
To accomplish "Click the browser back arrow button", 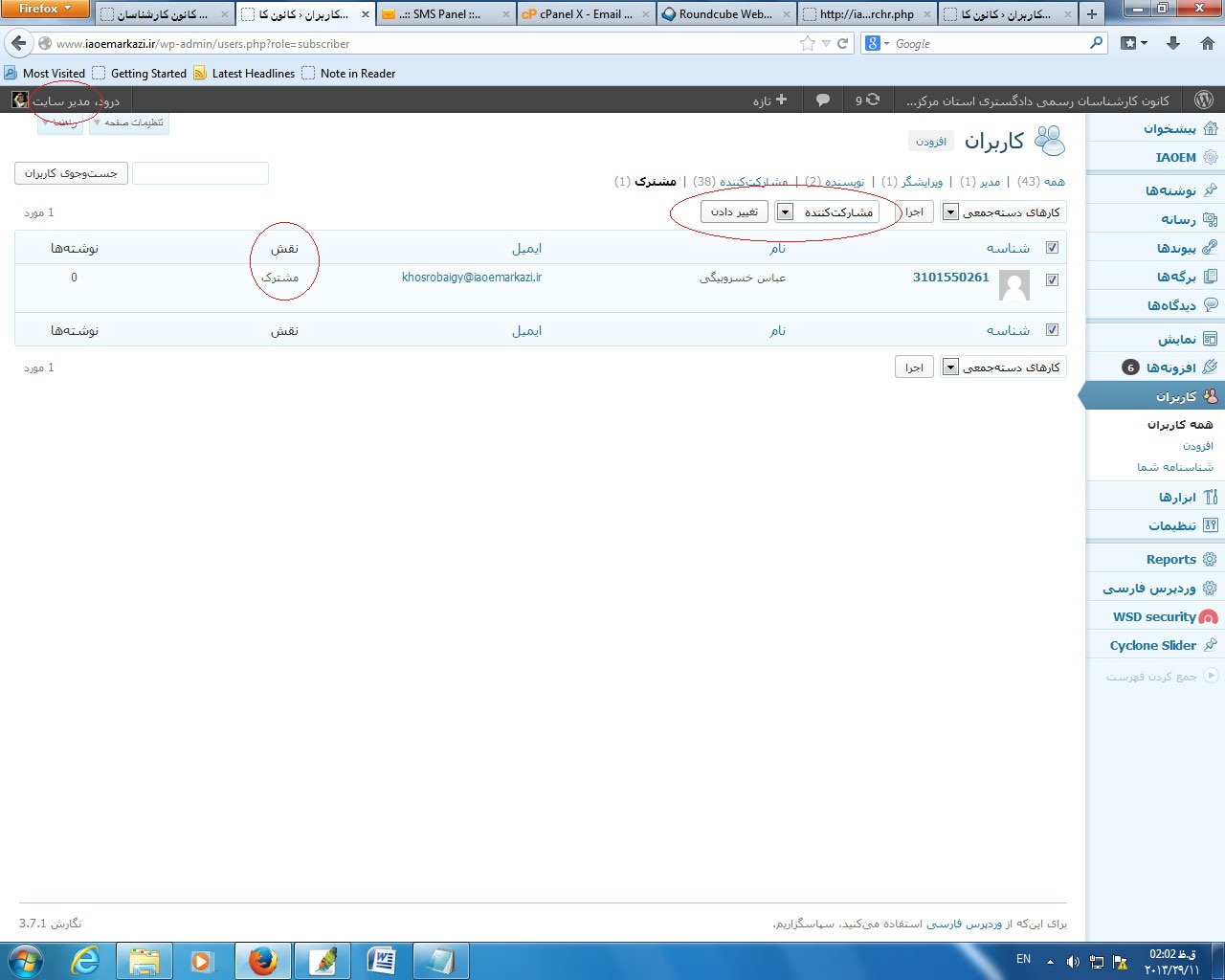I will click(19, 43).
